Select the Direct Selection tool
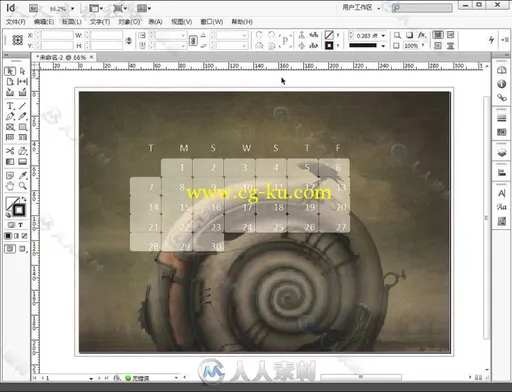The image size is (512, 392). (22, 71)
